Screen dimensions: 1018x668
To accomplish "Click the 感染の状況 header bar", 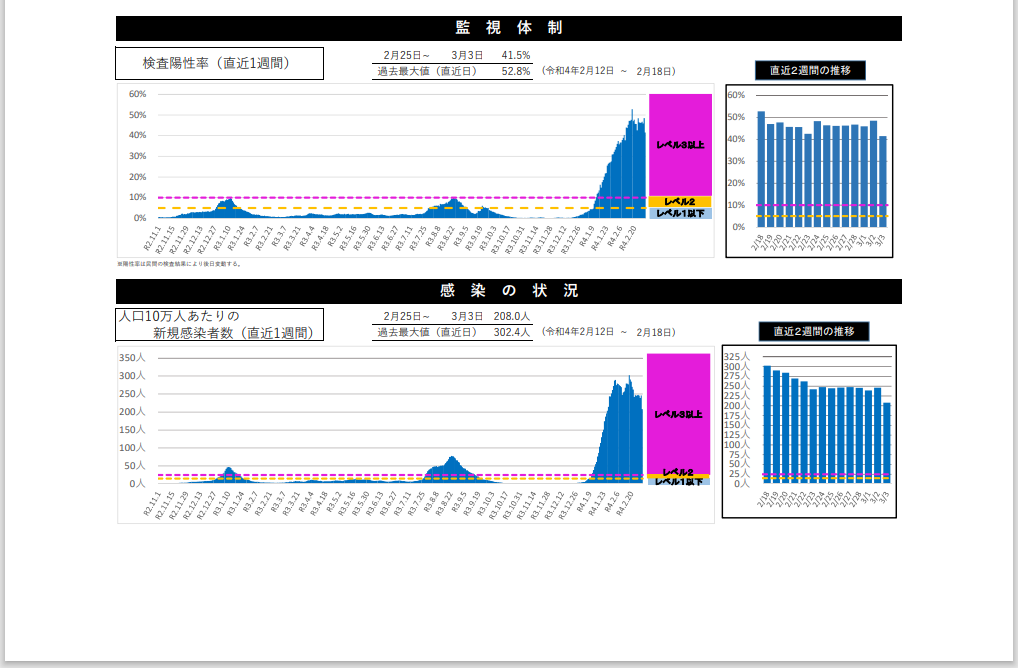I will [x=508, y=291].
